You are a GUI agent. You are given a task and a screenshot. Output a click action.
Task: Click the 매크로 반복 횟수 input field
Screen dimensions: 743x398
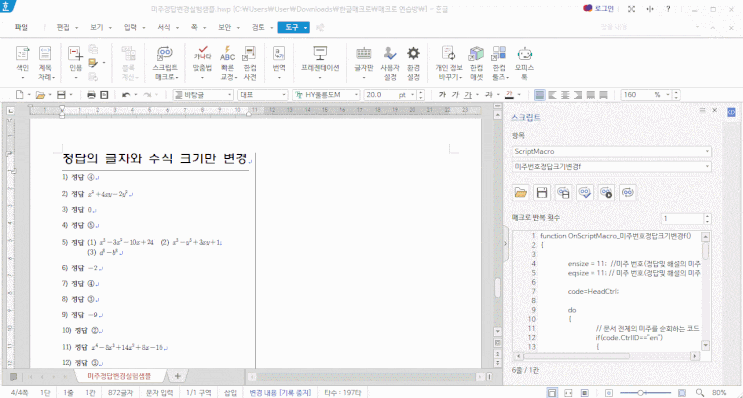(x=683, y=218)
